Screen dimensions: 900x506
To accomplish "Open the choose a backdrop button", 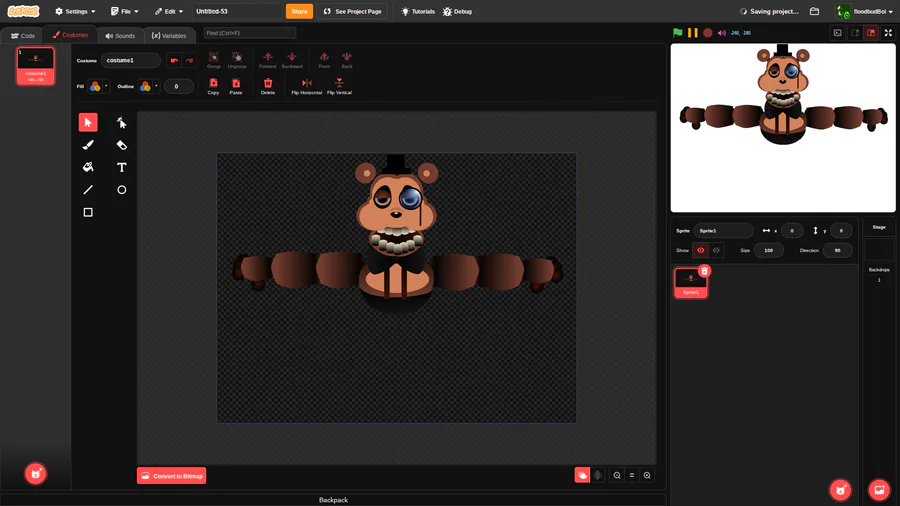I will point(879,489).
